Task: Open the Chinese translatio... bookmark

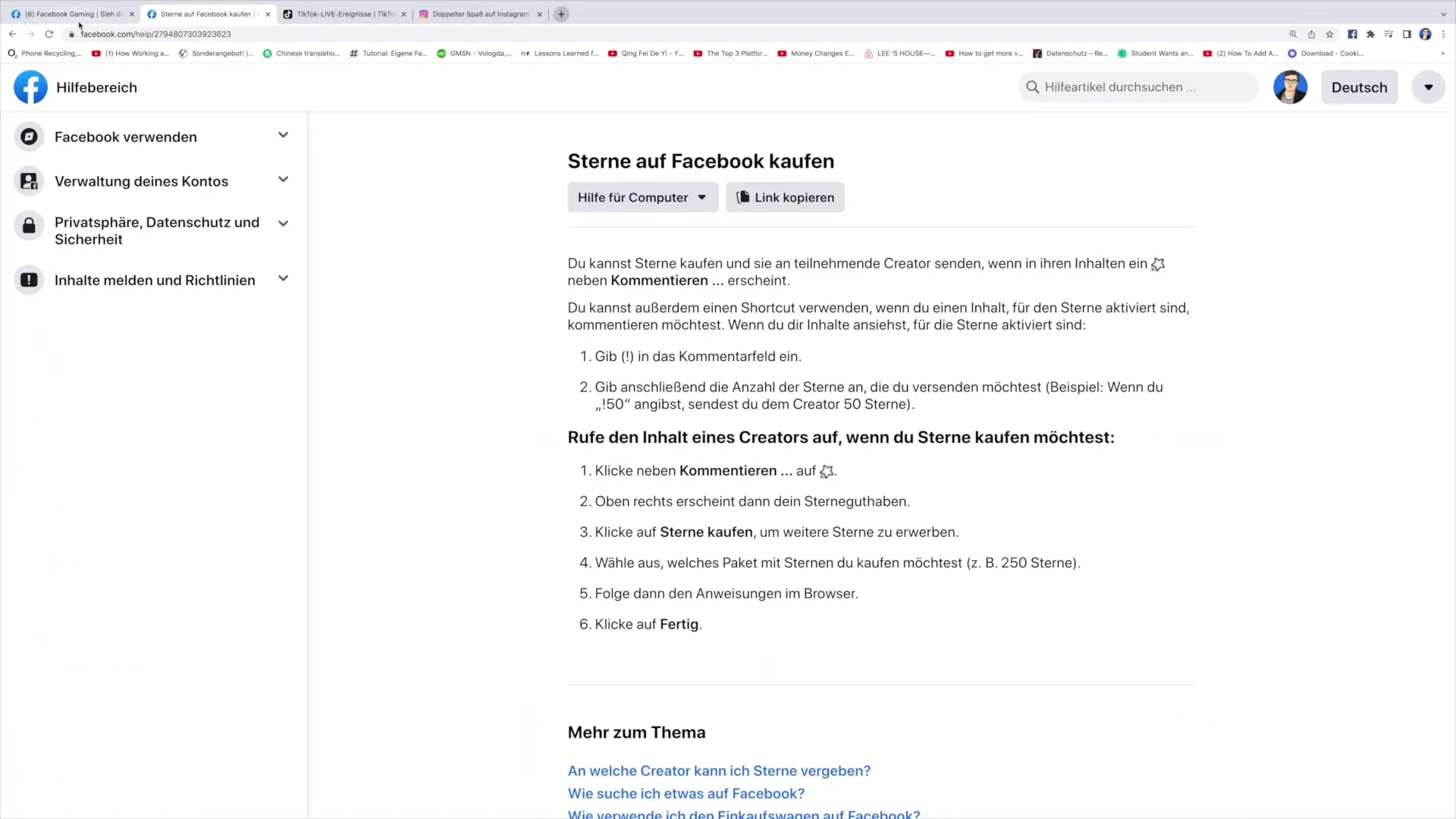Action: pos(301,53)
